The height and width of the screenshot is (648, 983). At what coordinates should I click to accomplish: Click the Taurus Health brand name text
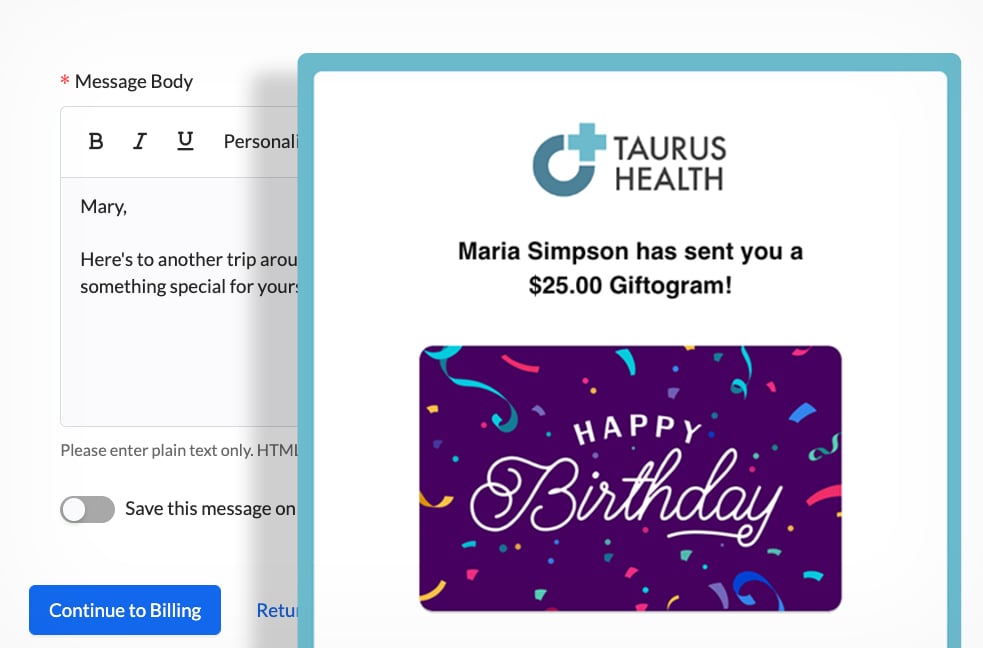[670, 164]
